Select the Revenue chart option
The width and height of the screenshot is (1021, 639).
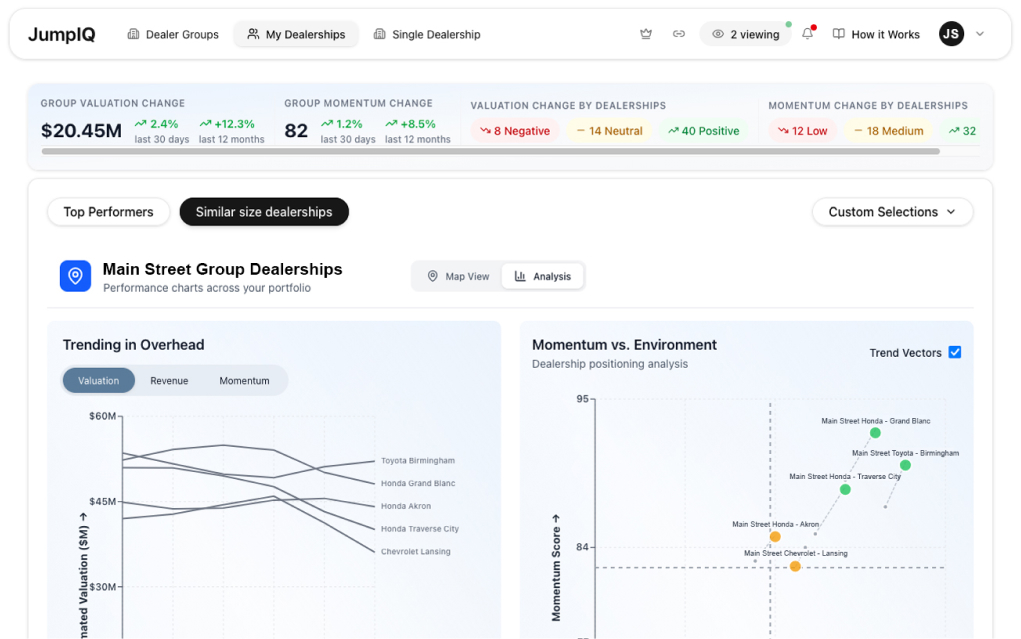(169, 380)
